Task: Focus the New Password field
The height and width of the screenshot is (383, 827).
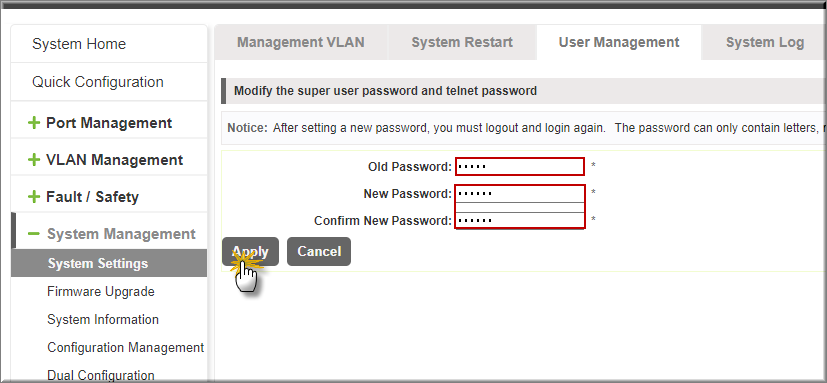Action: (x=520, y=194)
